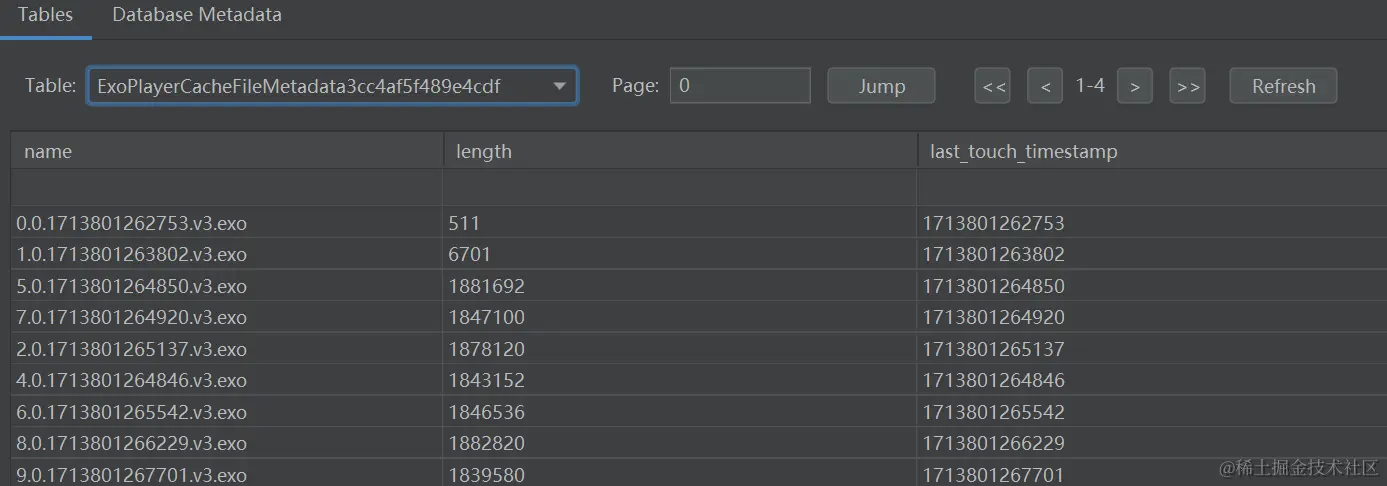Click timestamp cell 1713801264850
The image size is (1387, 486).
(1152, 286)
